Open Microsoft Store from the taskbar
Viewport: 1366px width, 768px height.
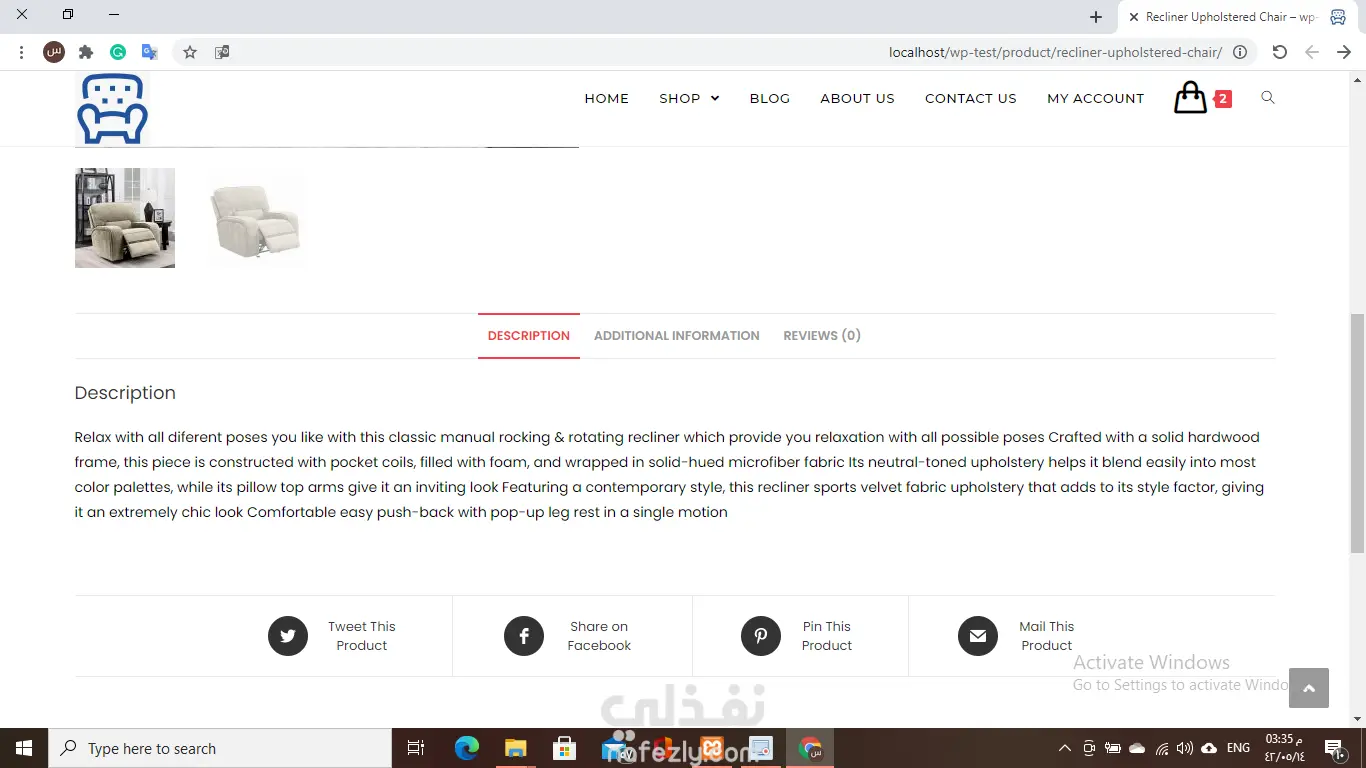(x=565, y=748)
